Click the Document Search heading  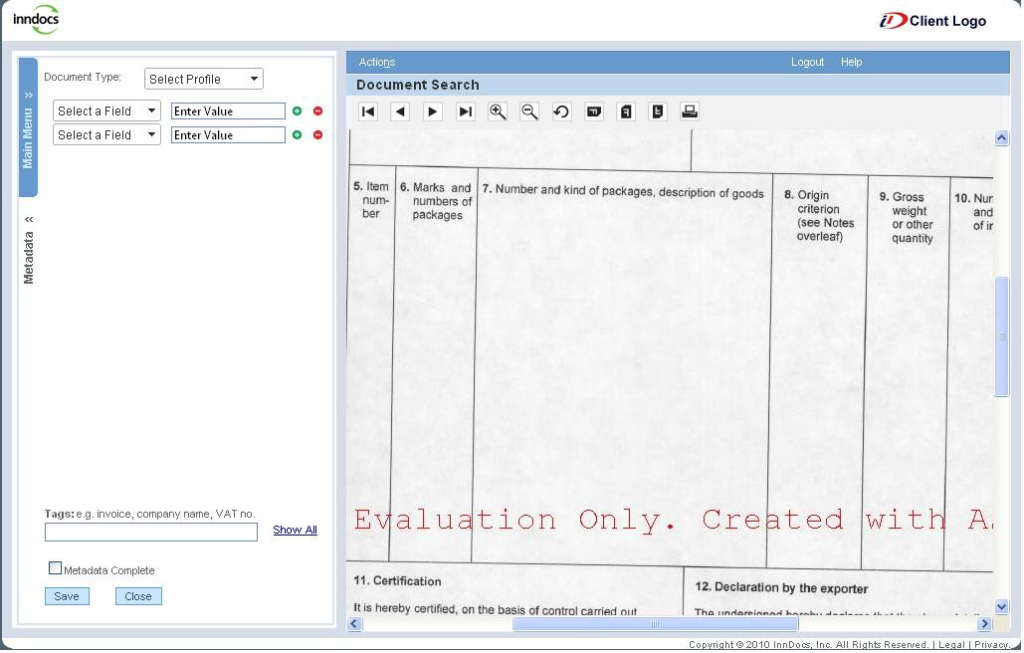[418, 85]
